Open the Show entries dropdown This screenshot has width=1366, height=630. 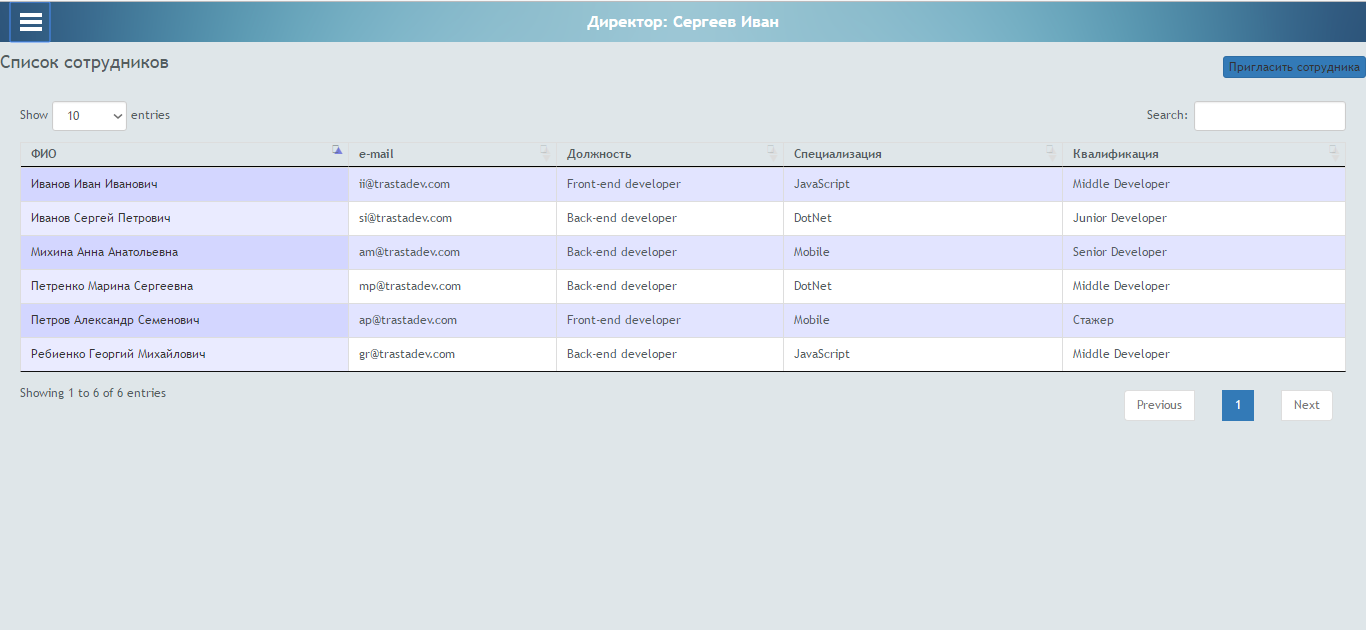tap(89, 116)
